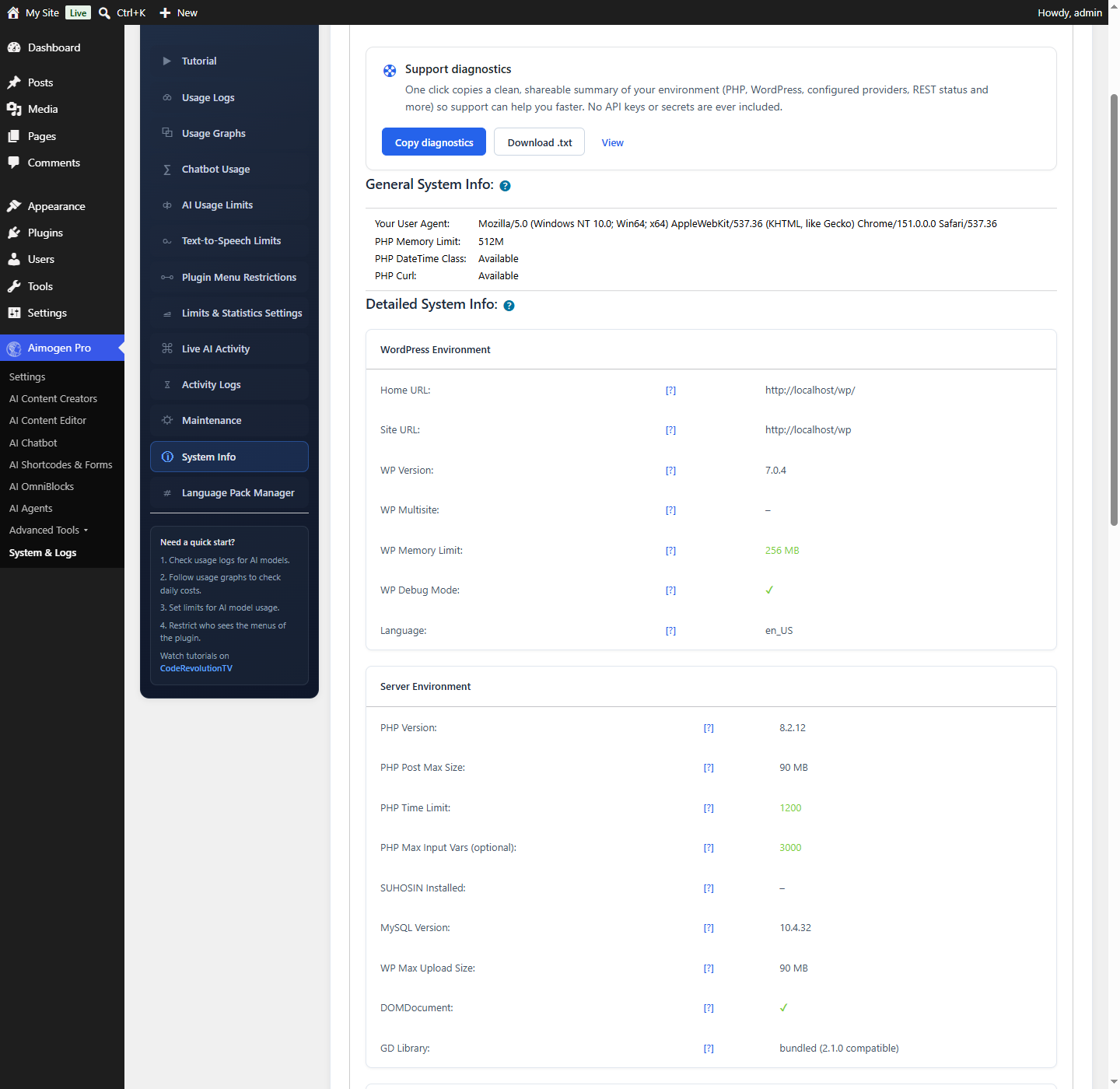Screen dimensions: 1120x1089
Task: Click the GD Library help [?] link
Action: click(709, 1049)
